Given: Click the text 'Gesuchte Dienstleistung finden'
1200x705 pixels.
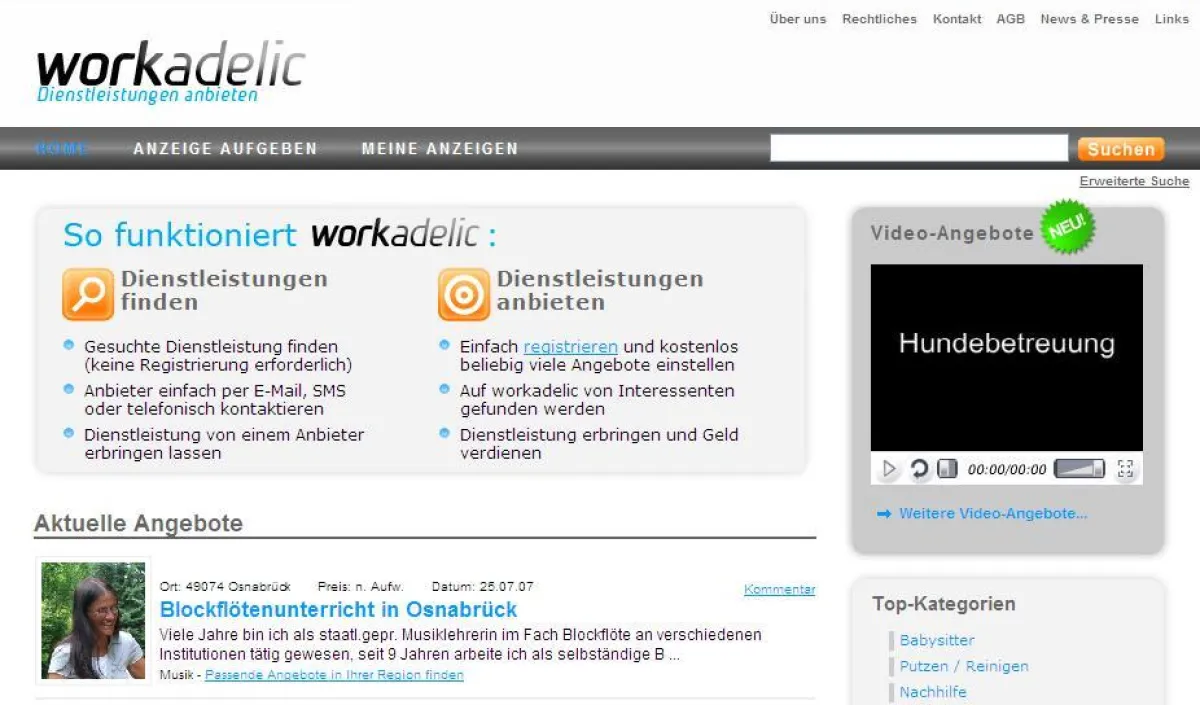Looking at the screenshot, I should tap(211, 347).
